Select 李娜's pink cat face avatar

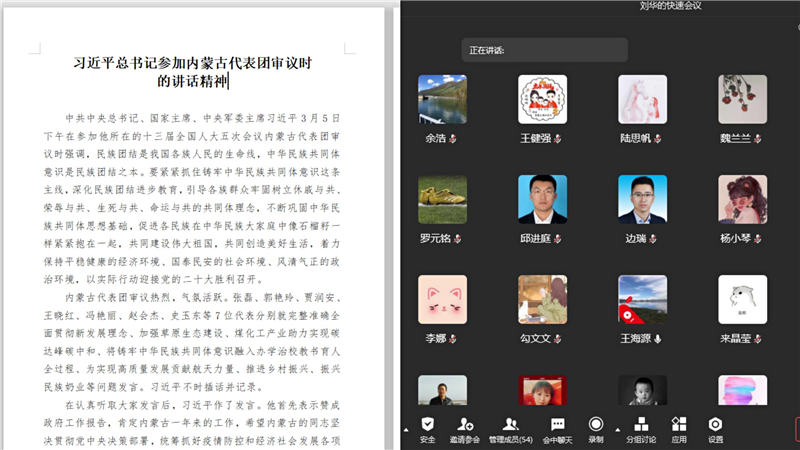442,299
